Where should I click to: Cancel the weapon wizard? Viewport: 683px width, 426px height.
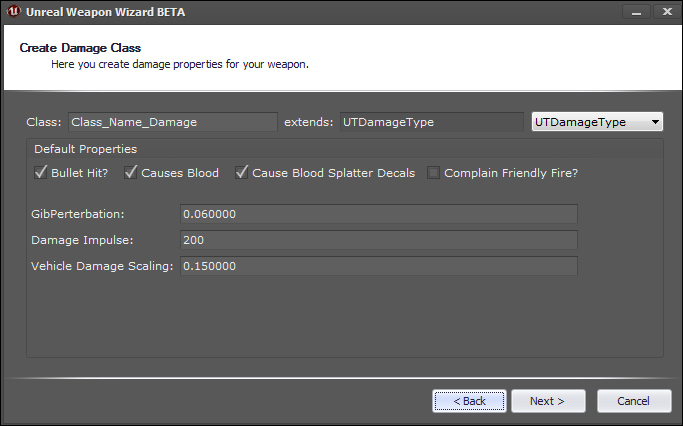click(634, 401)
